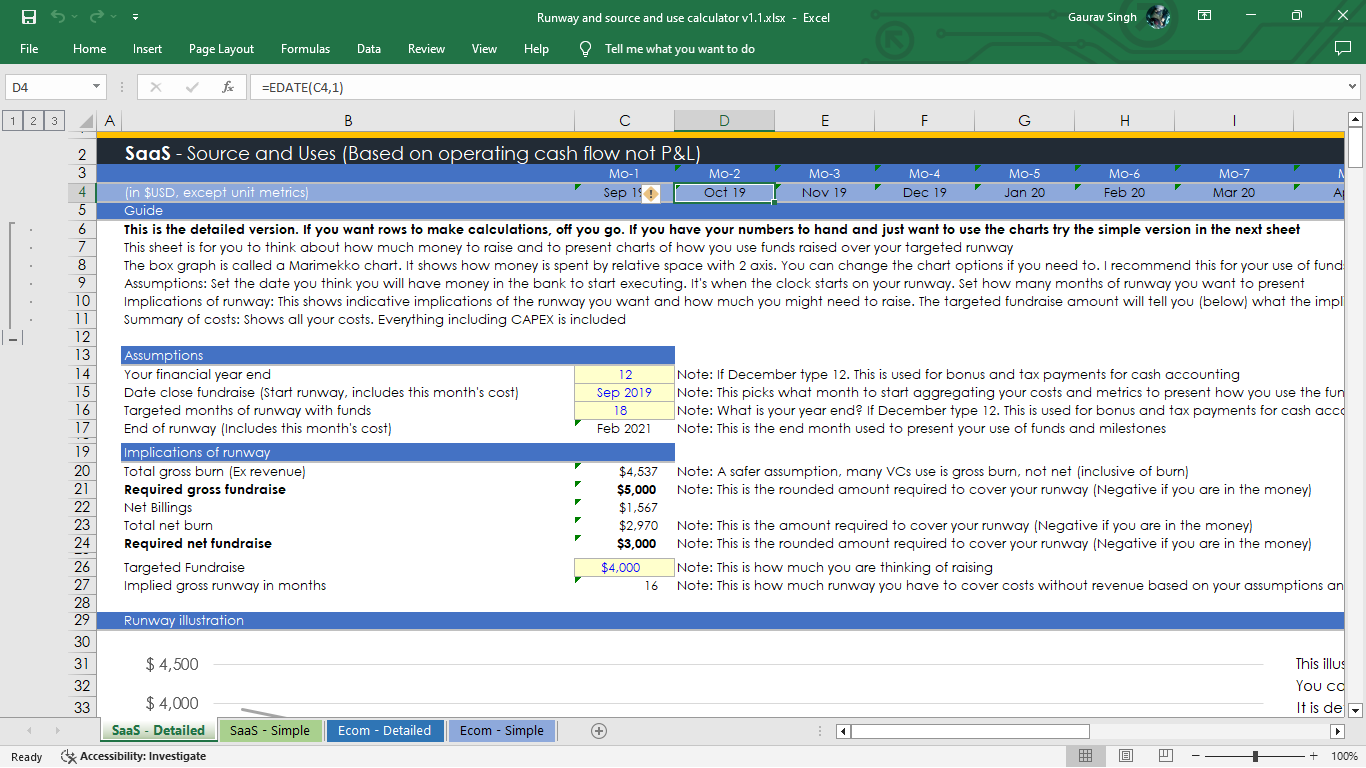This screenshot has height=768, width=1366.
Task: Switch to the Formulas ribbon tab
Action: [305, 48]
